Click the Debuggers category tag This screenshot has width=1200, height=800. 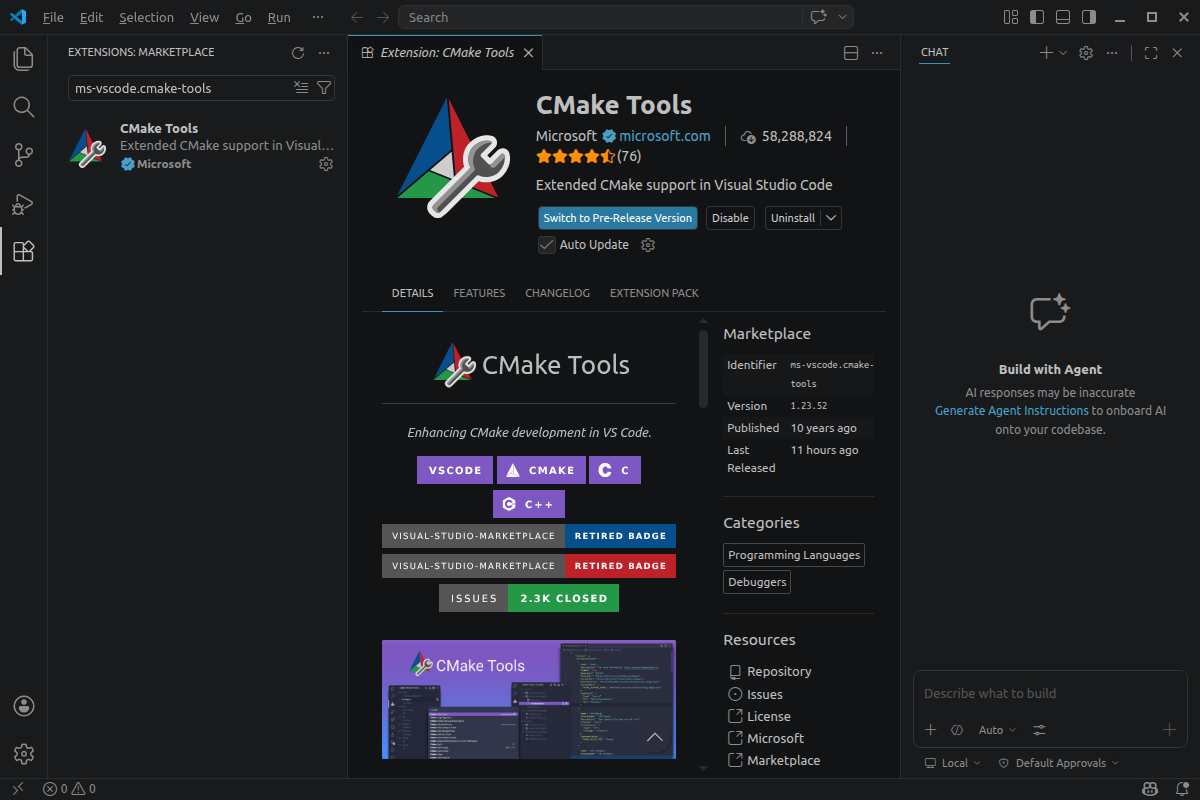point(757,582)
